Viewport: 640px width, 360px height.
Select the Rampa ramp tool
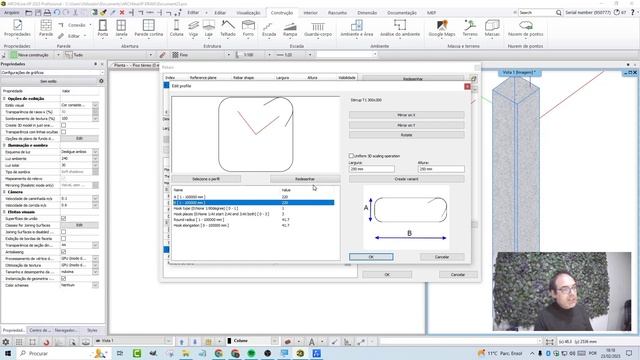(x=290, y=28)
